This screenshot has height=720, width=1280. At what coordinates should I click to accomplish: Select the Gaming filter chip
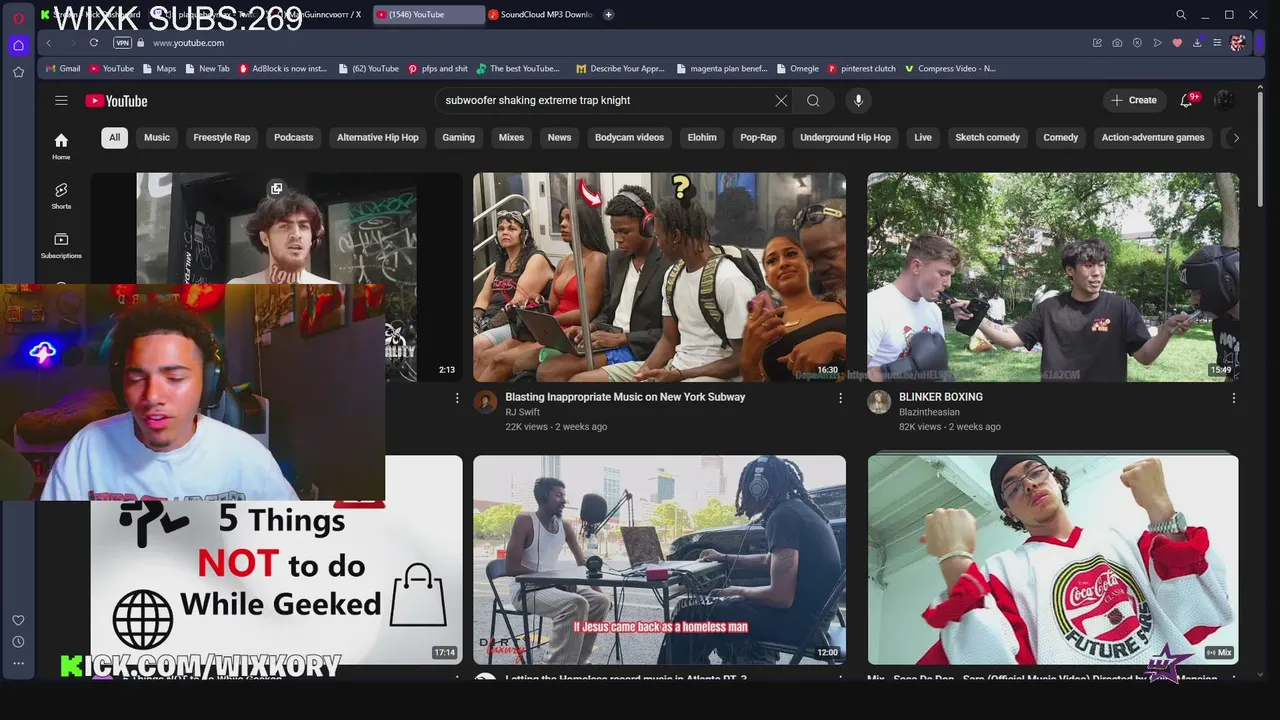tap(459, 138)
